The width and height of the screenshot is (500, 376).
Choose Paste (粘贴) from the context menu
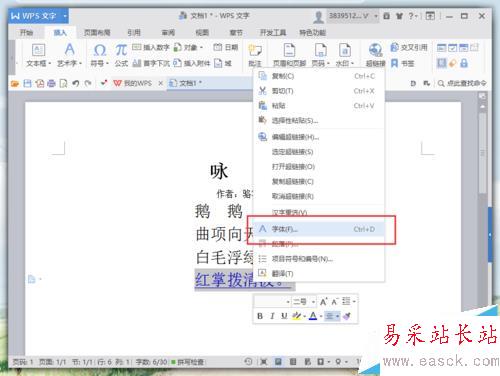319,106
